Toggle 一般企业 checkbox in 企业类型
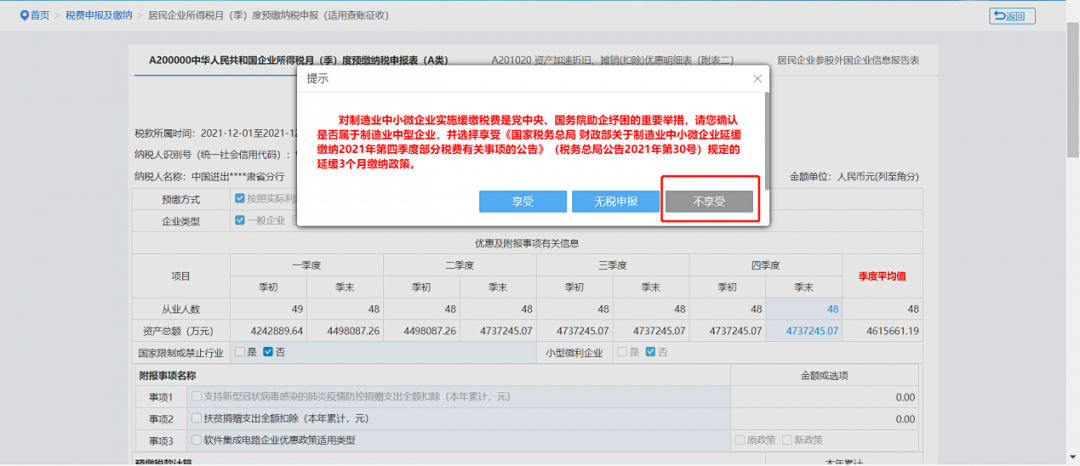Image resolution: width=1080 pixels, height=466 pixels. [240, 220]
